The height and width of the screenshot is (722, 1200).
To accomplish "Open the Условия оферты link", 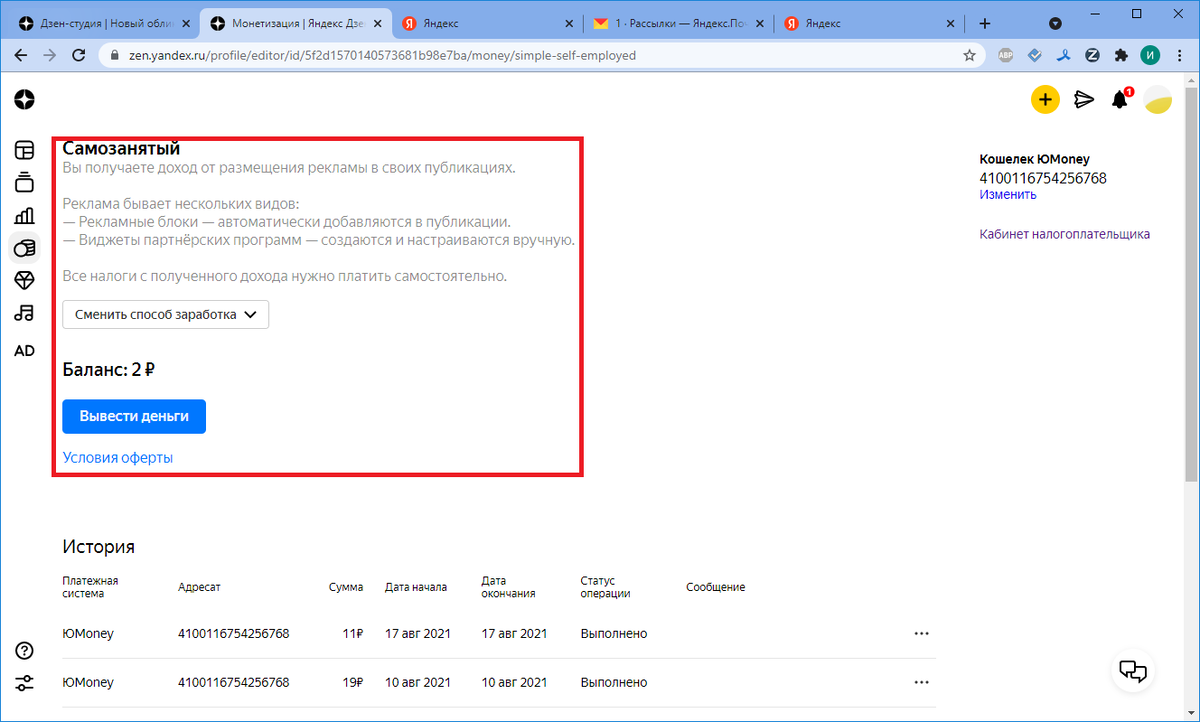I will (118, 457).
